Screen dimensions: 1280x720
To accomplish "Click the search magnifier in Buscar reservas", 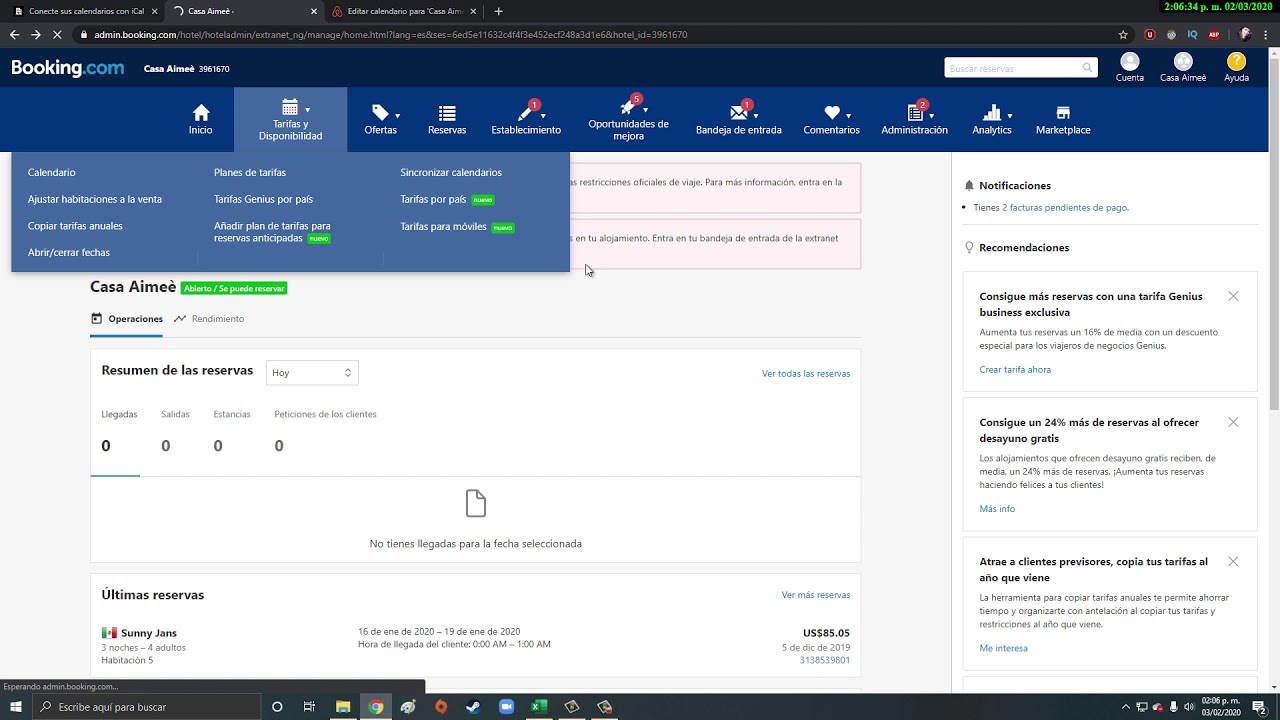I will tap(1087, 68).
